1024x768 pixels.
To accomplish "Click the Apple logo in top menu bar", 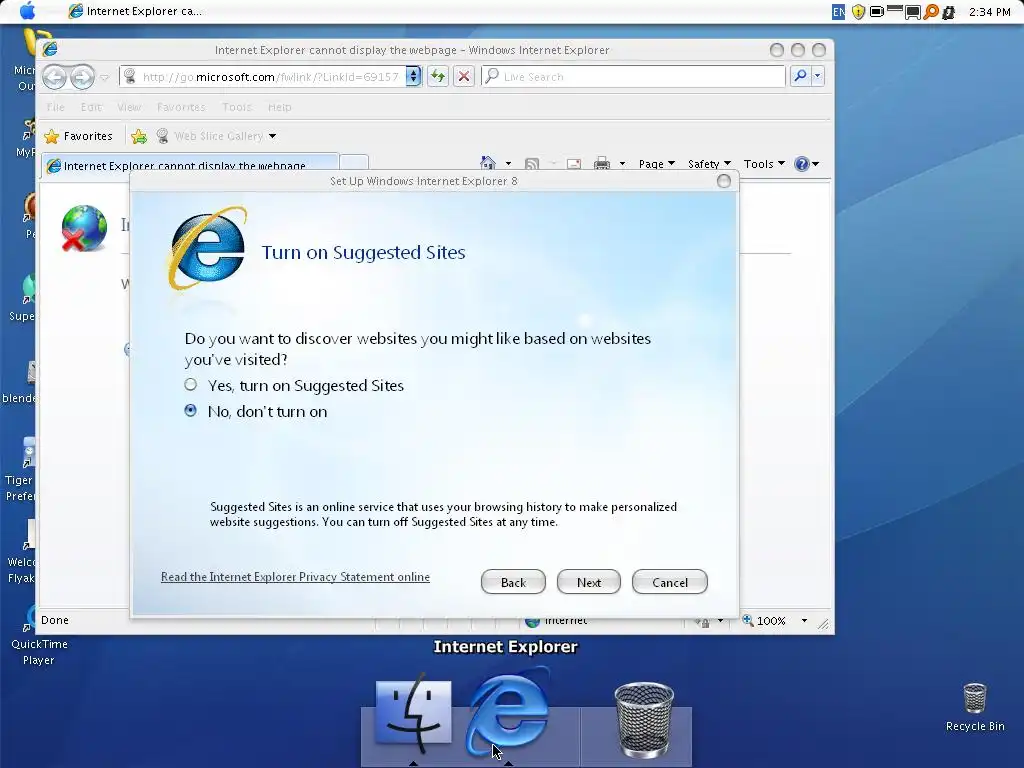I will (x=27, y=11).
